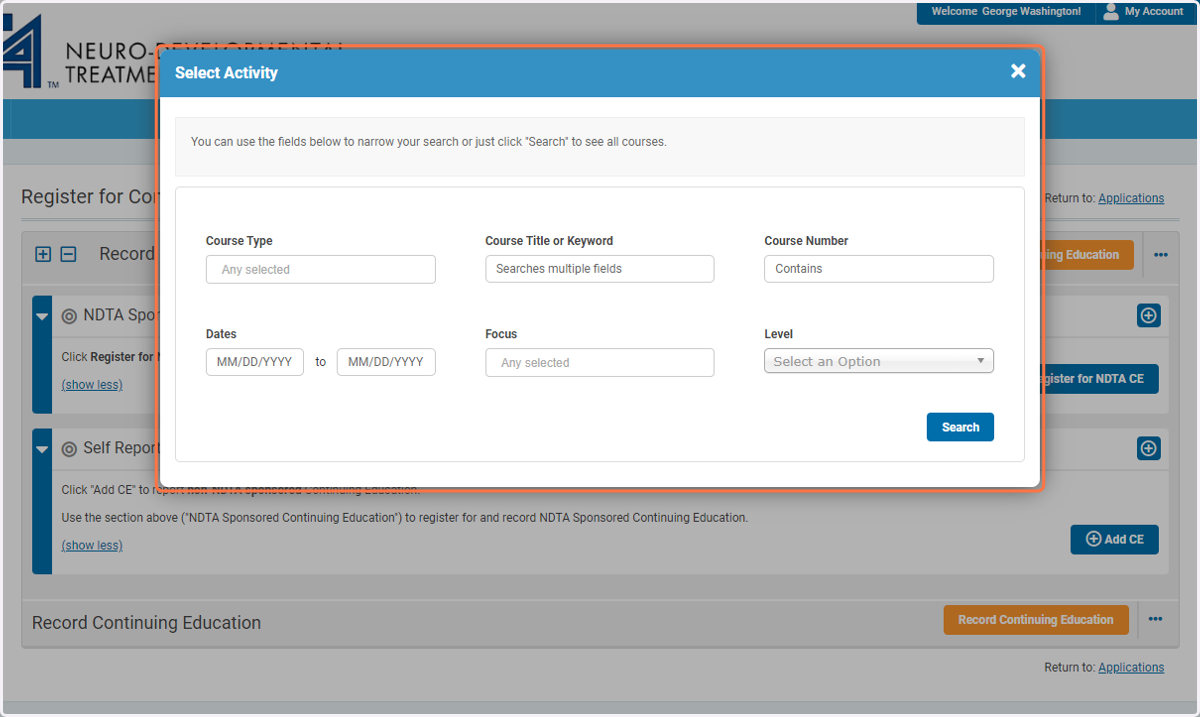This screenshot has height=717, width=1200.
Task: Close the Select Activity dialog
Action: [x=1018, y=71]
